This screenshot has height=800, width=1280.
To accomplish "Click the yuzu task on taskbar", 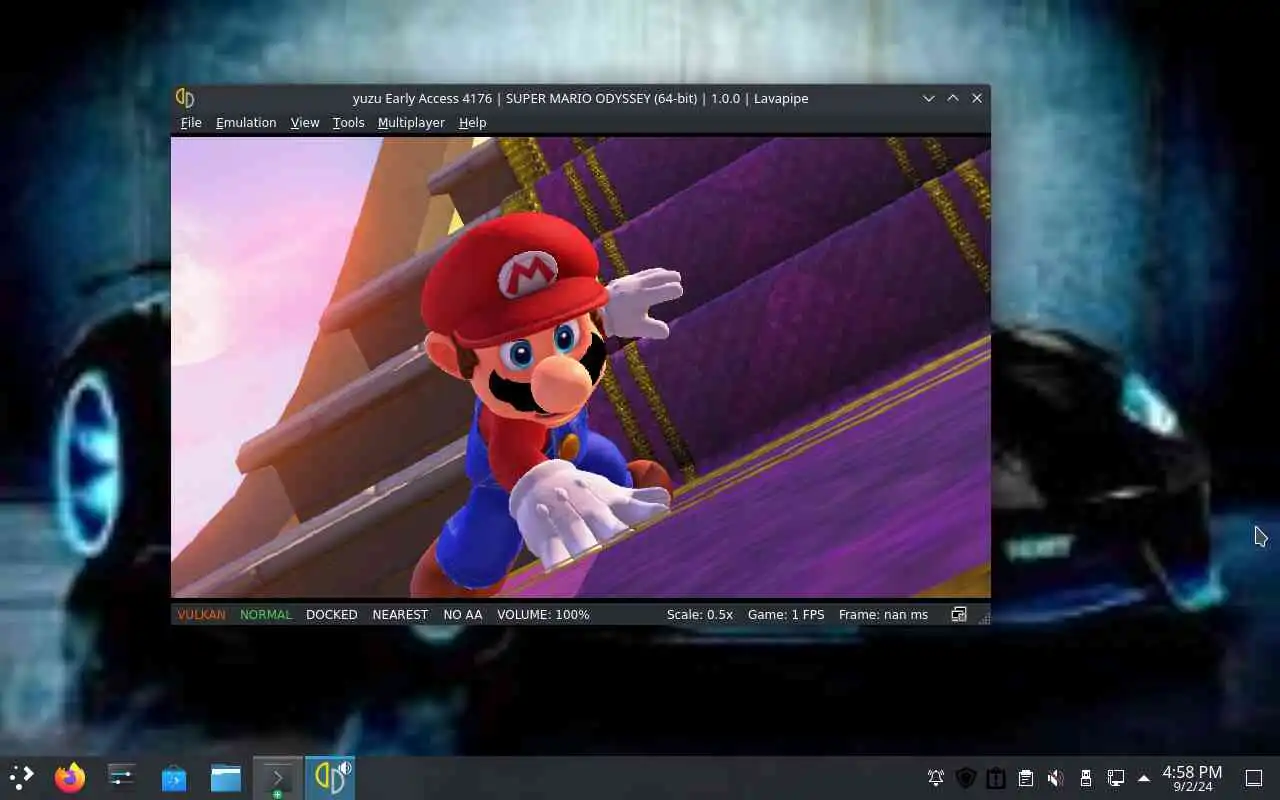I will click(x=330, y=777).
